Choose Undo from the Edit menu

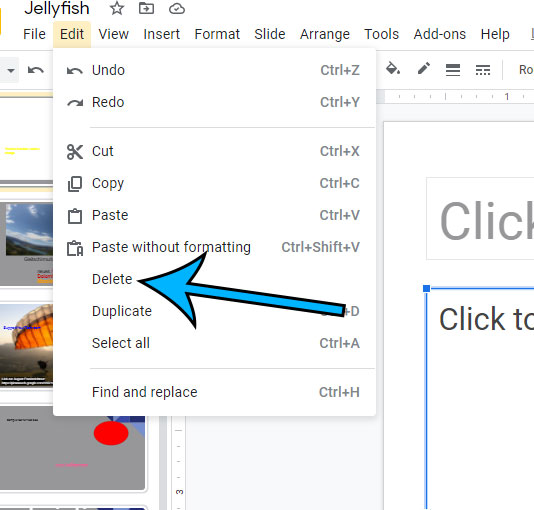(215, 70)
